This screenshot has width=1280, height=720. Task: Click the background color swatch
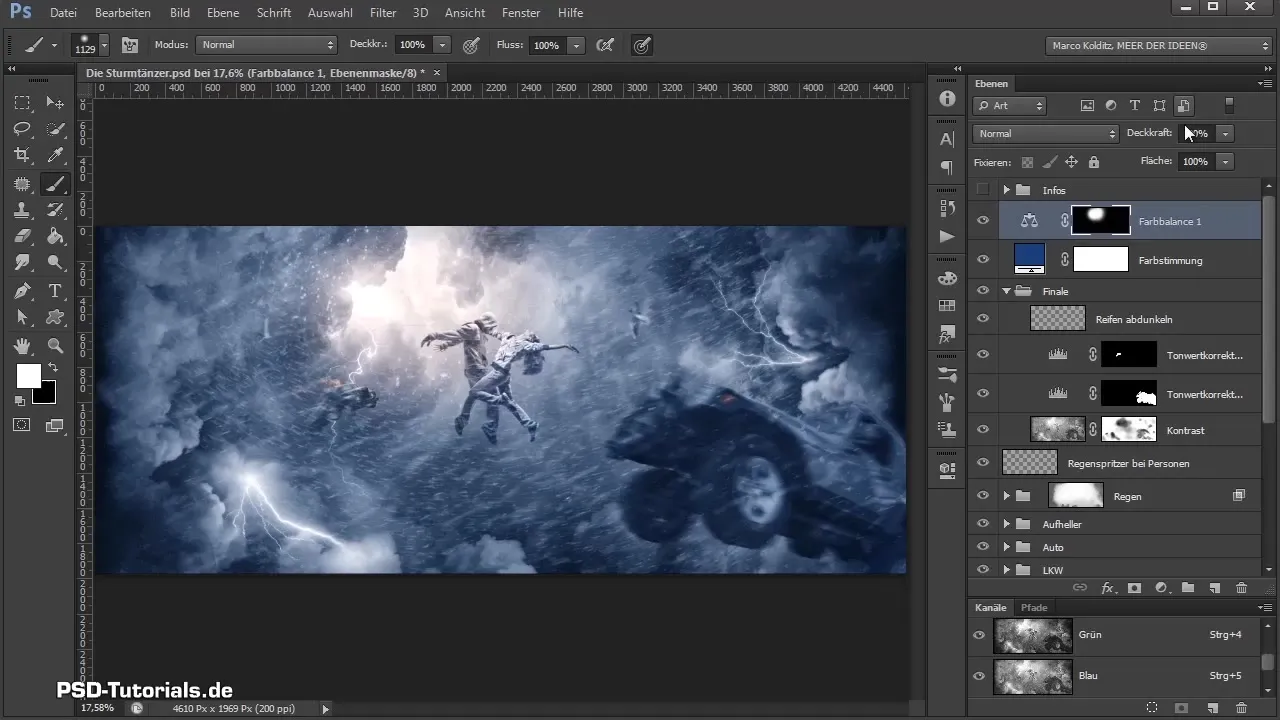[45, 394]
